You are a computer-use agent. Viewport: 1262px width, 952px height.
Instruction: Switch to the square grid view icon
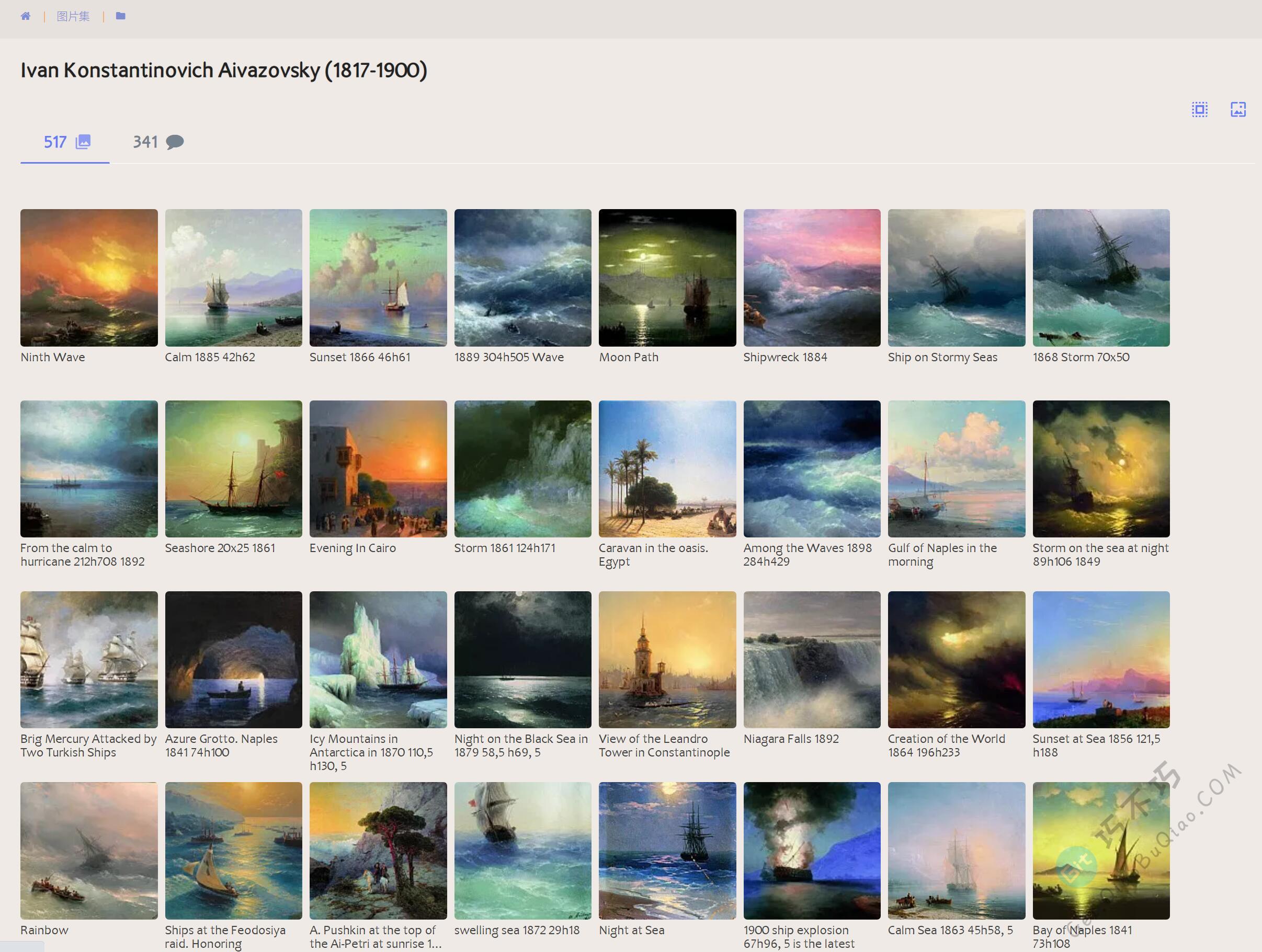1200,109
